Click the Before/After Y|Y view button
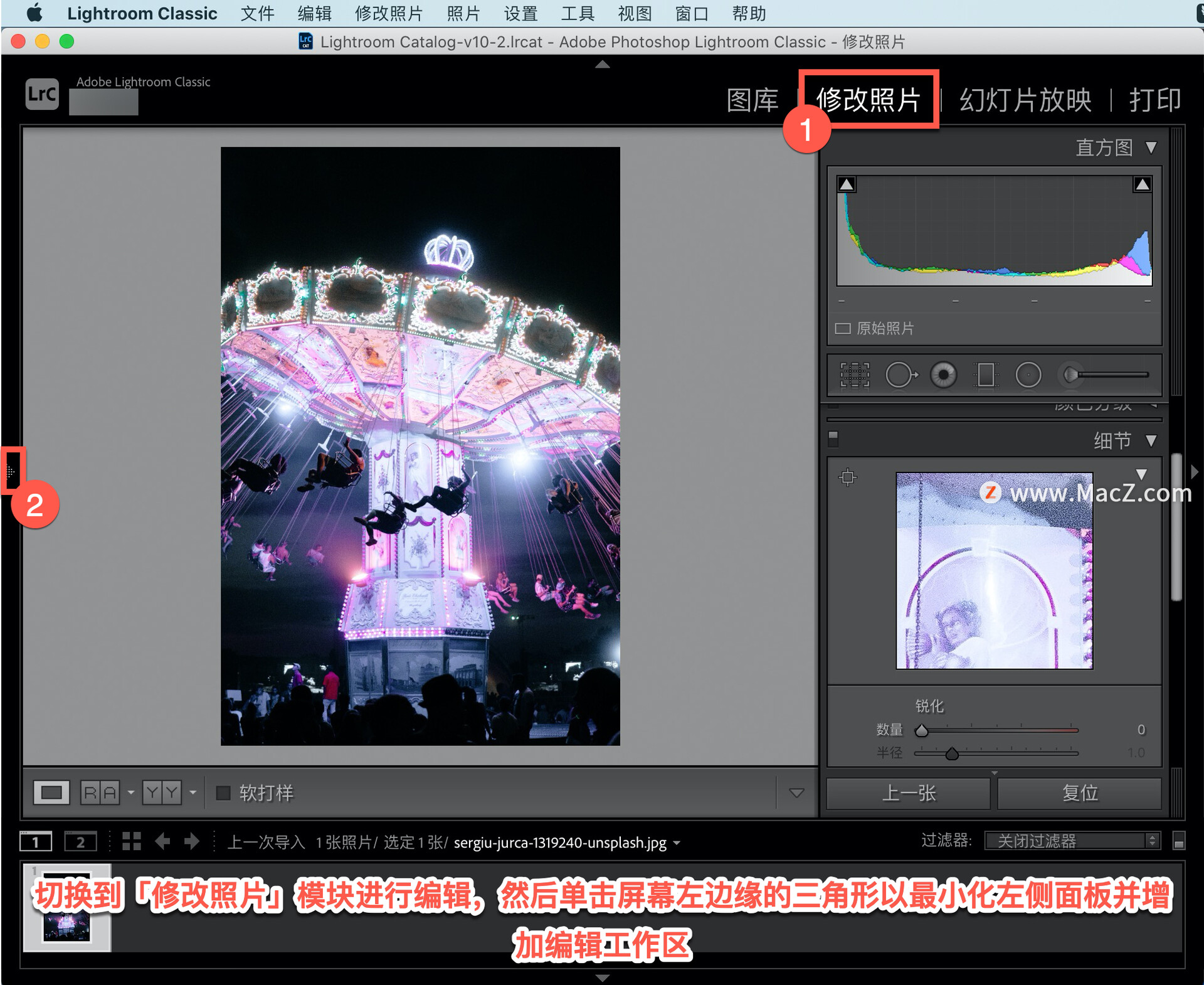 pyautogui.click(x=162, y=793)
